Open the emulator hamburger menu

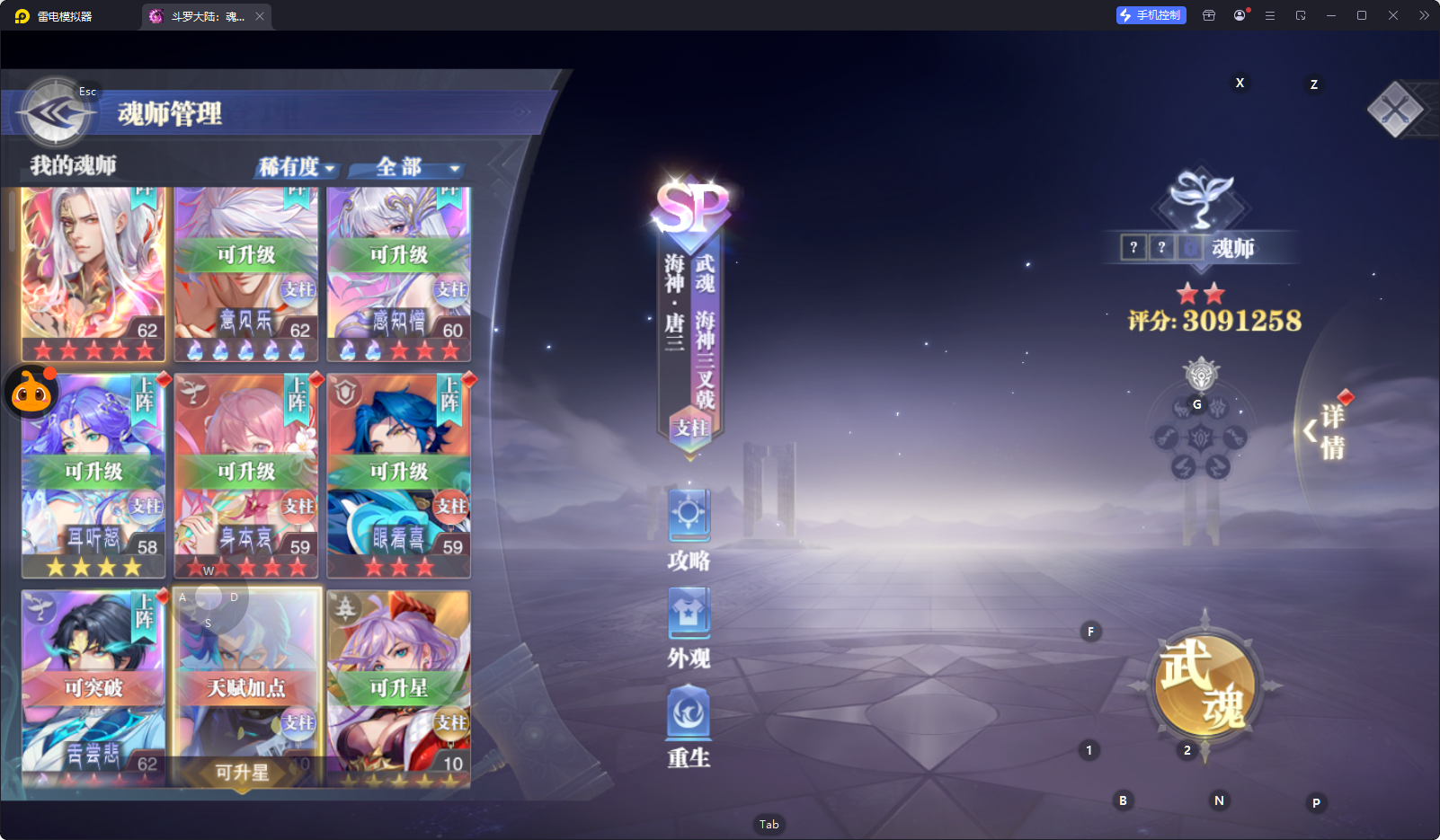[x=1270, y=15]
